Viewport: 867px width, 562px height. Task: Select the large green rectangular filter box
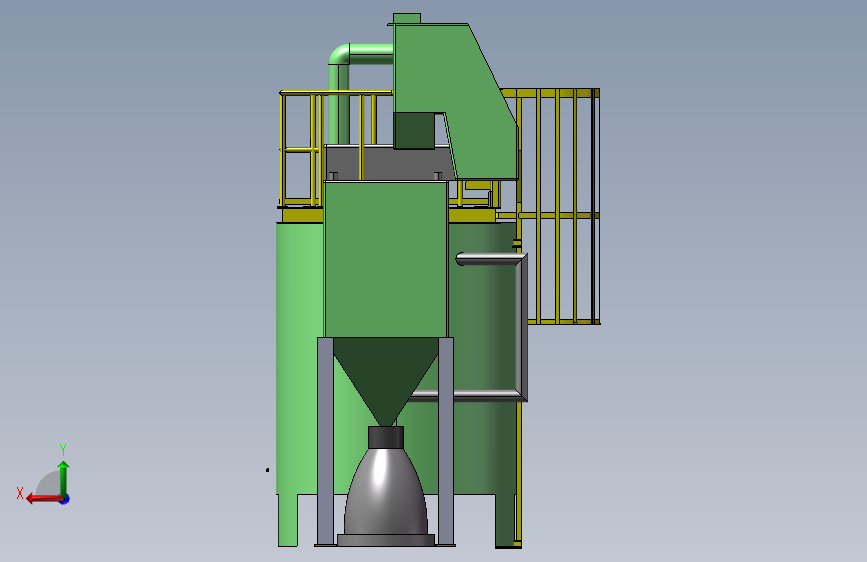pyautogui.click(x=386, y=259)
